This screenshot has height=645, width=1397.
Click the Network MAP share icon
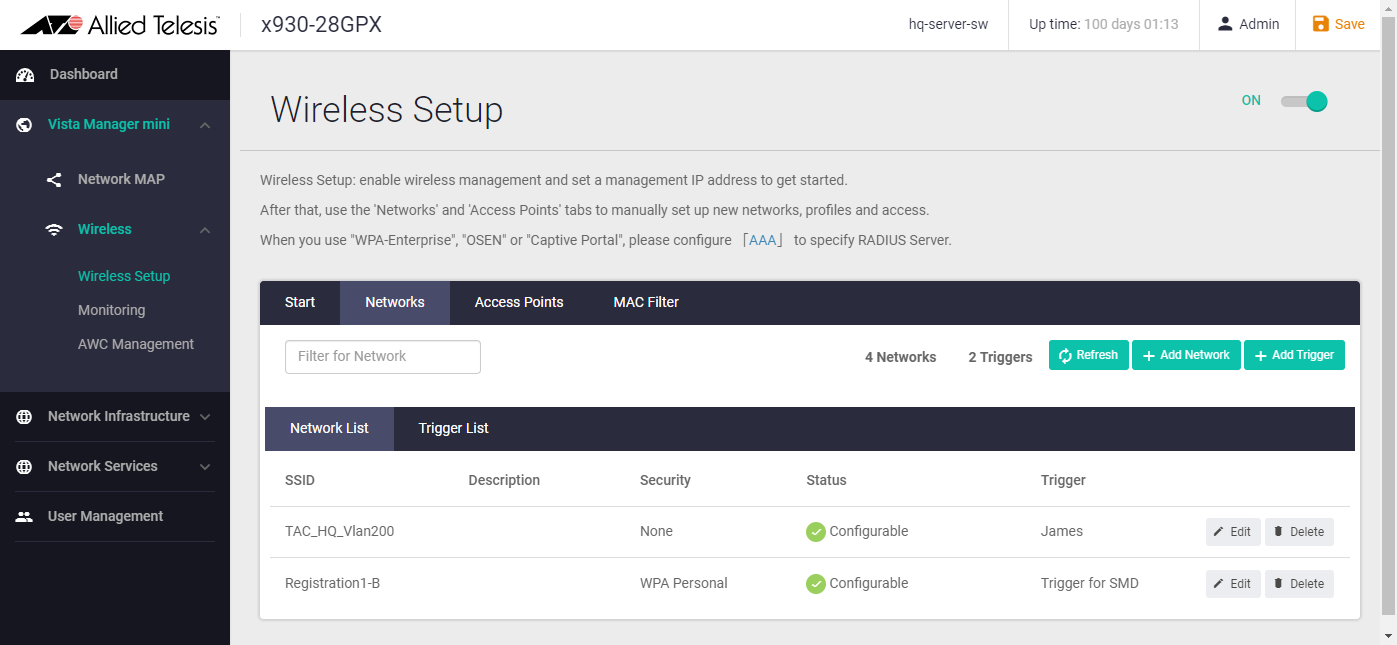coord(55,180)
